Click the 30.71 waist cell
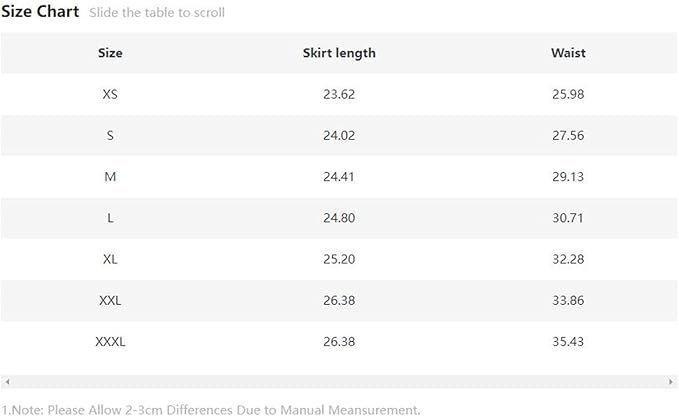This screenshot has height=416, width=679. click(x=568, y=218)
